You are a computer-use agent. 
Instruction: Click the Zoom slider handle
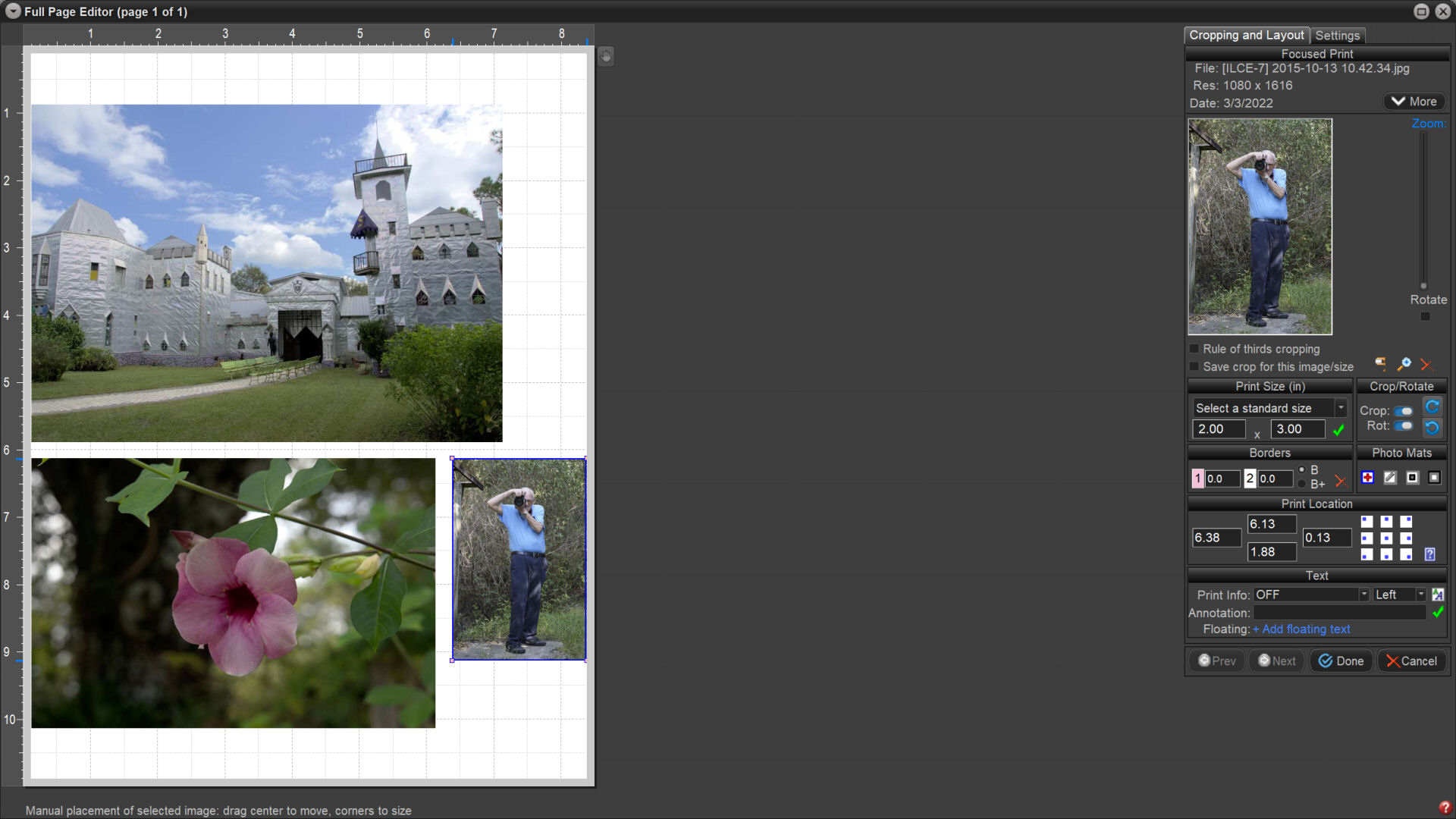point(1423,286)
